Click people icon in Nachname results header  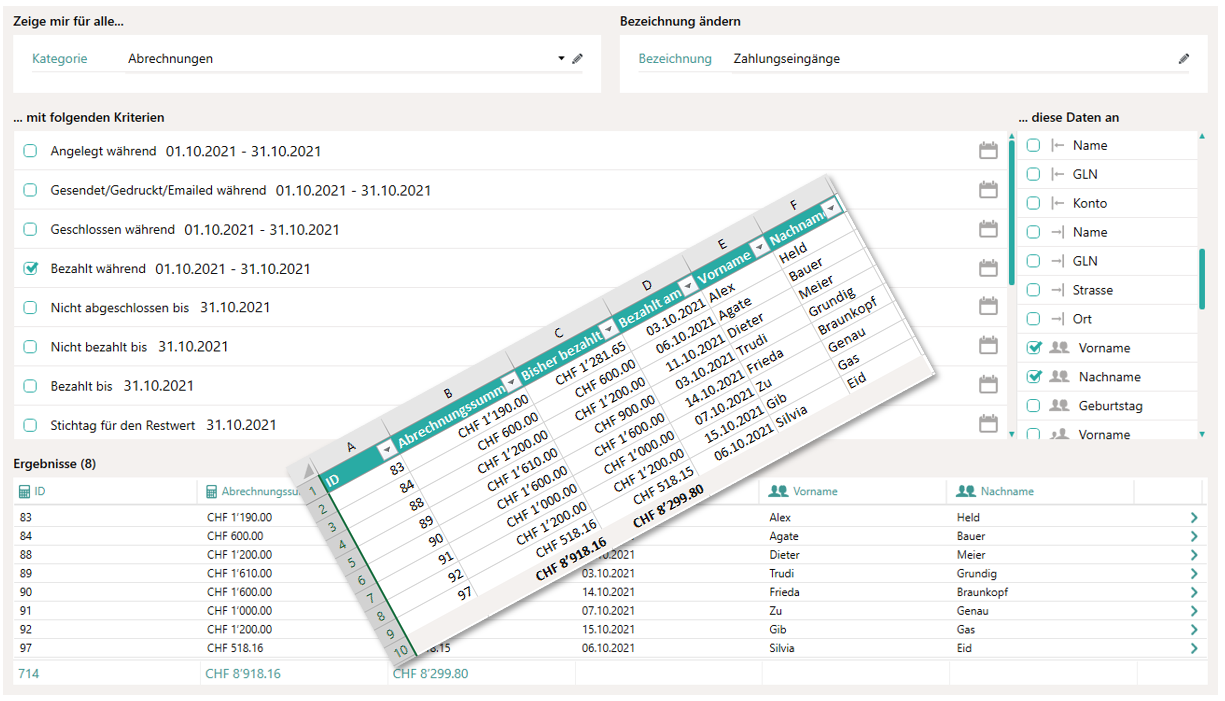[966, 492]
